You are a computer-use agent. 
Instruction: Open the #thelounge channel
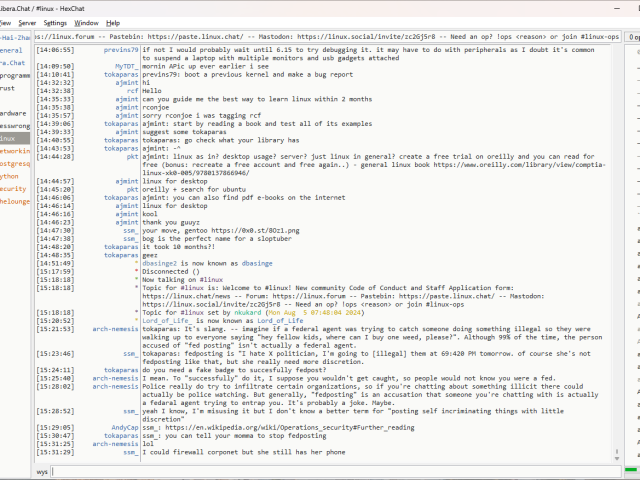click(x=14, y=201)
